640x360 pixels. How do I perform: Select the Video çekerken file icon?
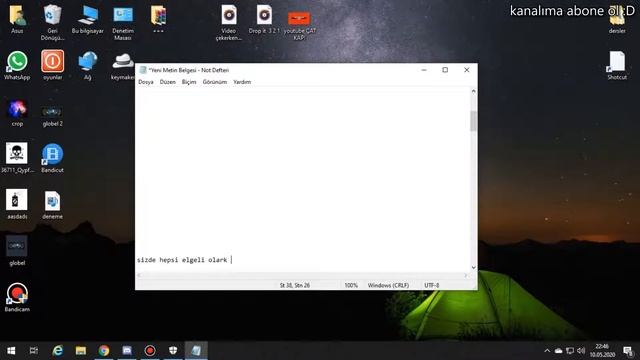point(229,22)
